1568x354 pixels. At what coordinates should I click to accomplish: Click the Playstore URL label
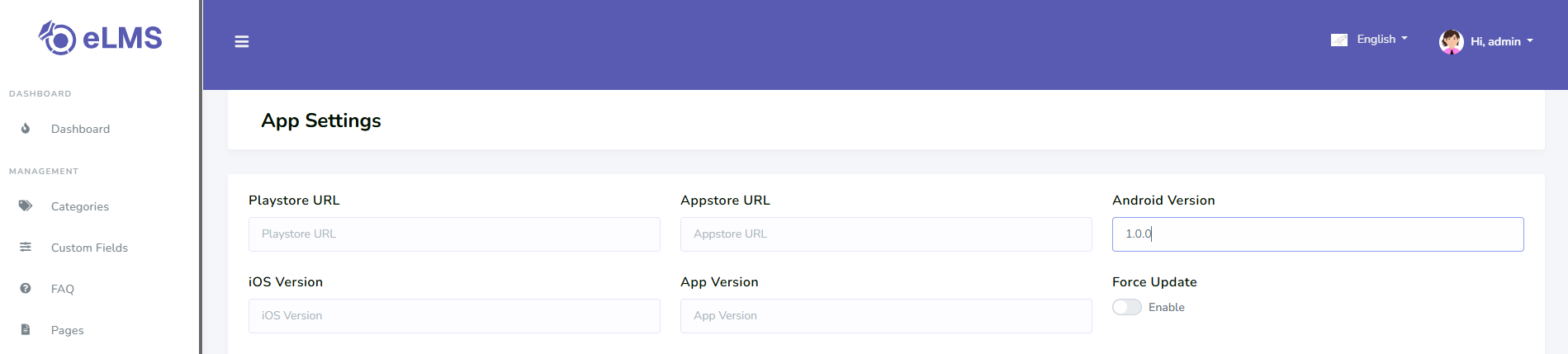pos(294,201)
